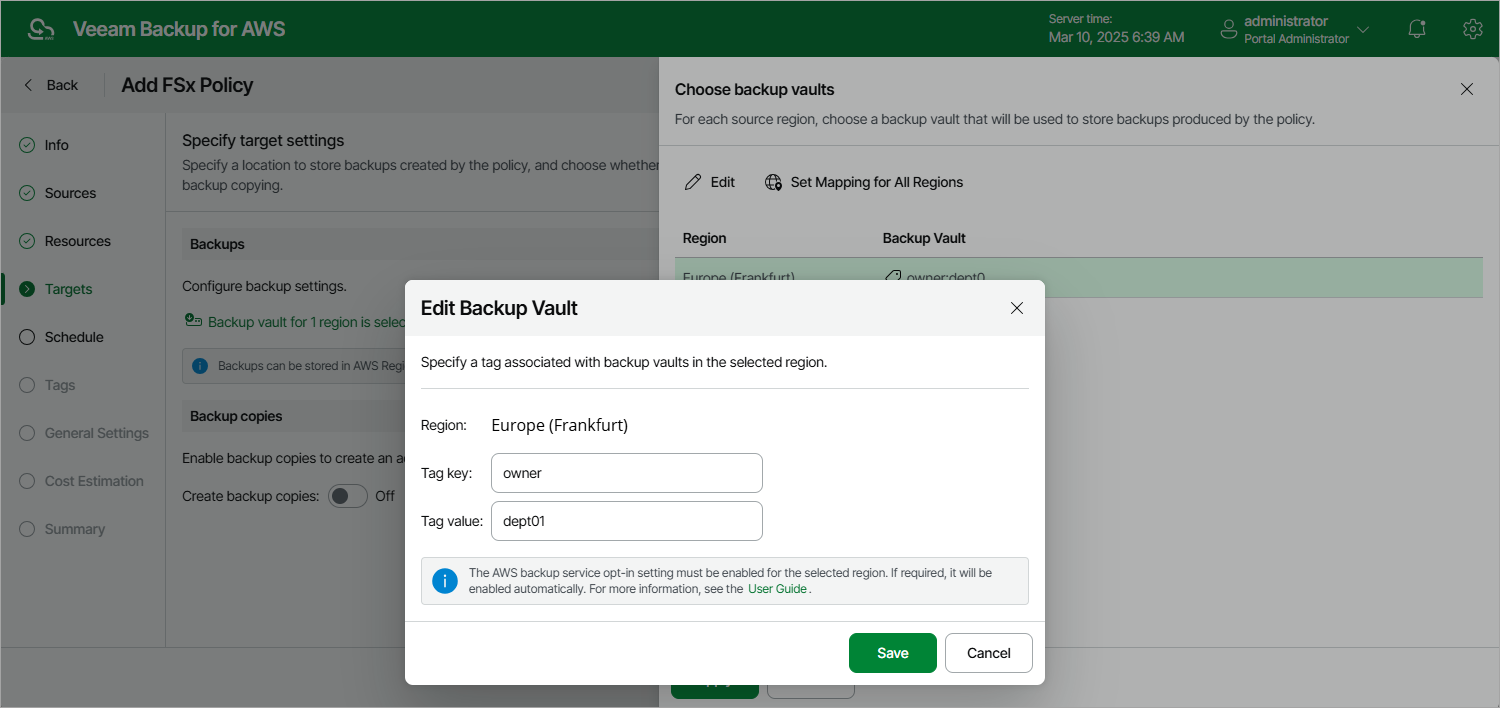
Task: Click the Backup copies section heading
Action: coord(236,416)
